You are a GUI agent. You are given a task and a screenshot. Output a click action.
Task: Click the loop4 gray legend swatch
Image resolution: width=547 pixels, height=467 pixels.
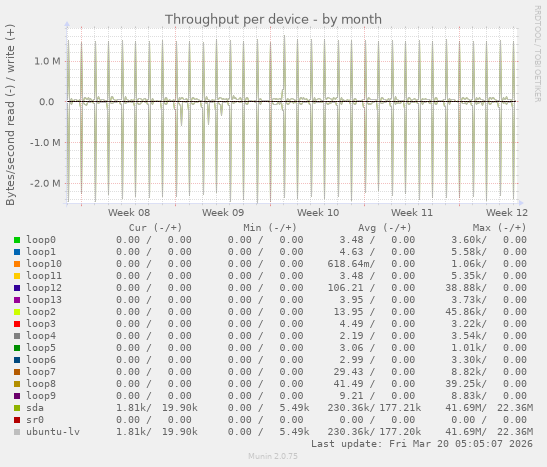coord(17,336)
